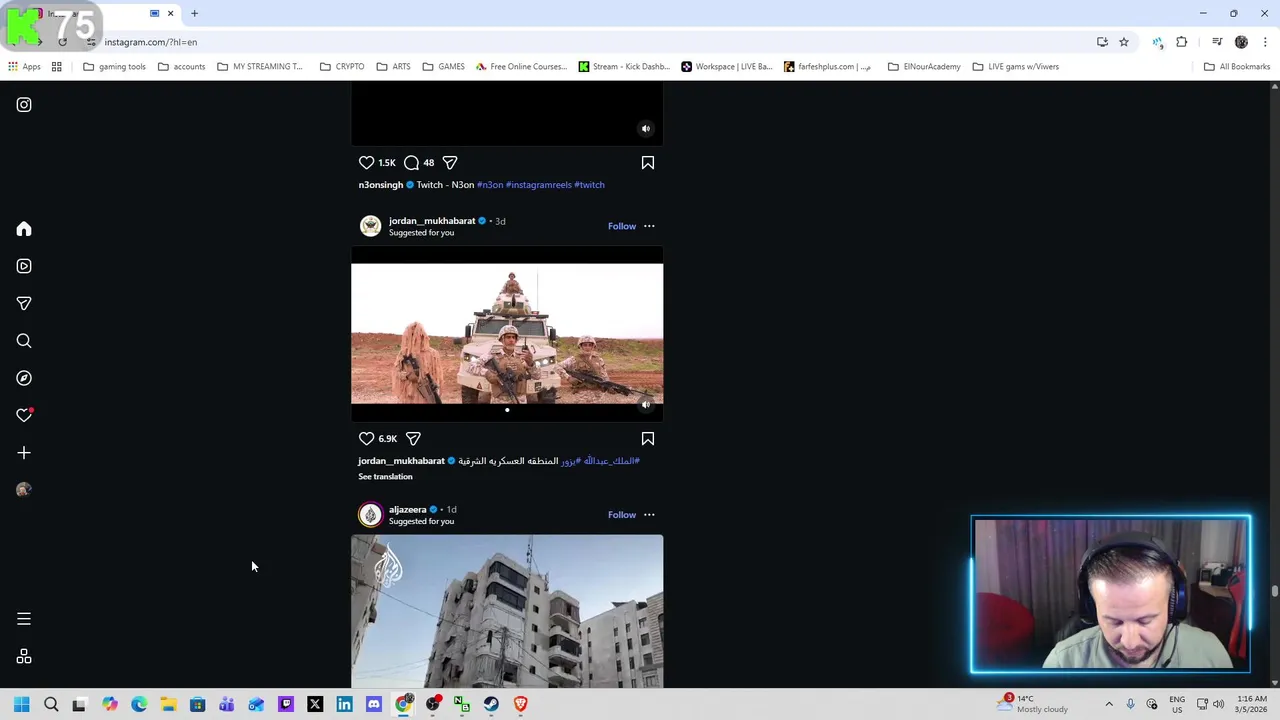
Task: Open hashtag #instagramreels link
Action: pyautogui.click(x=539, y=185)
